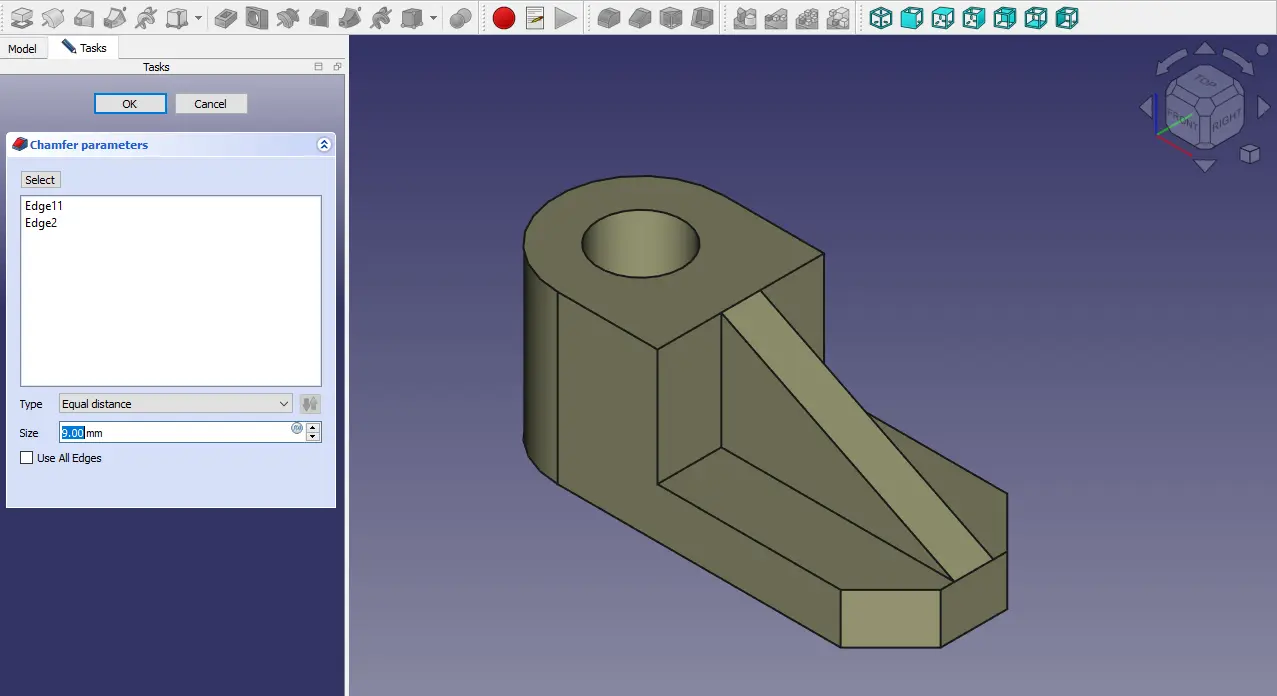Image resolution: width=1277 pixels, height=696 pixels.
Task: Click the edge/face selection toggle beside Type
Action: [310, 404]
